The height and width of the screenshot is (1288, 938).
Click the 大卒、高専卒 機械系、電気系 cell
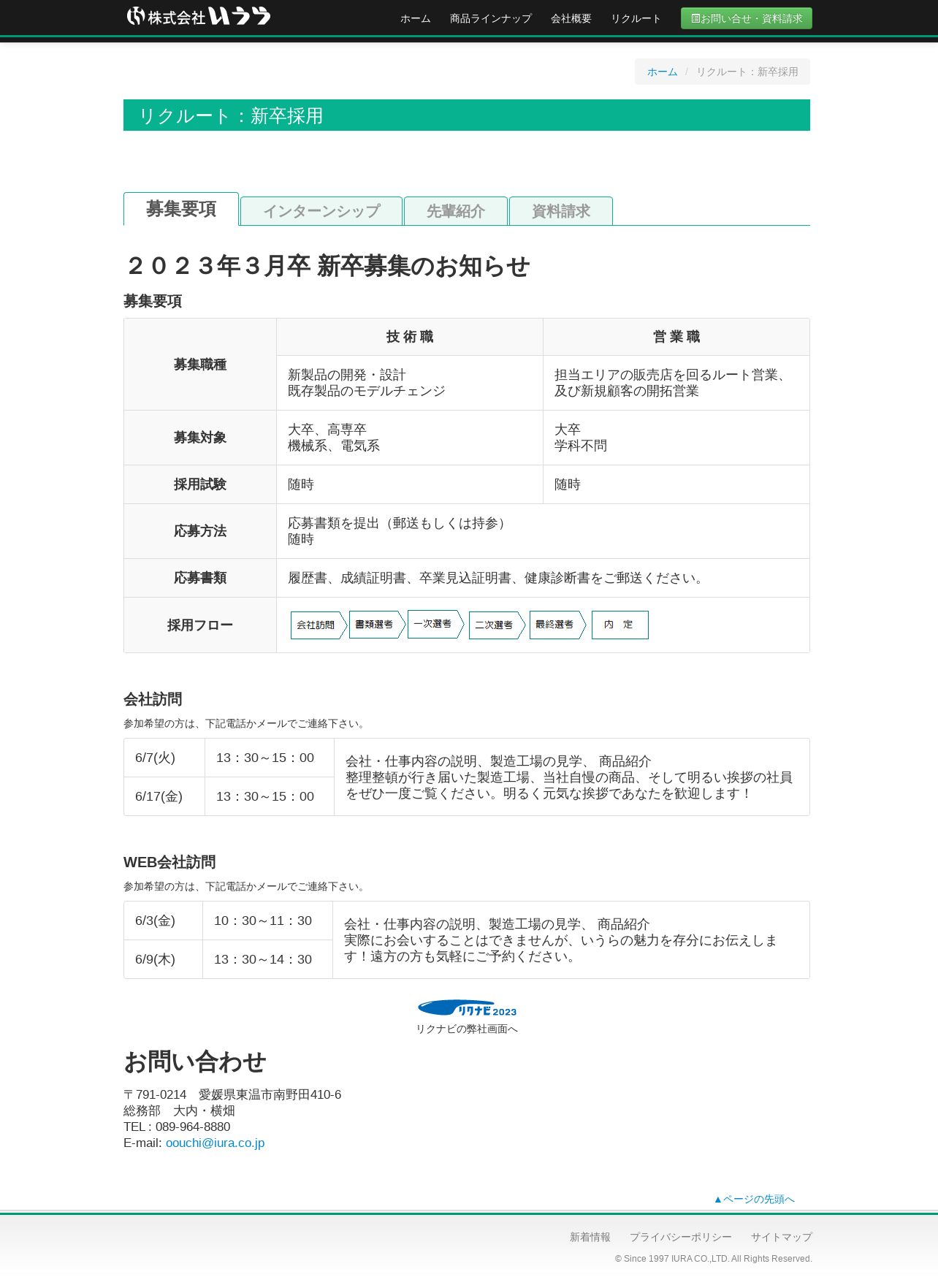tap(410, 438)
